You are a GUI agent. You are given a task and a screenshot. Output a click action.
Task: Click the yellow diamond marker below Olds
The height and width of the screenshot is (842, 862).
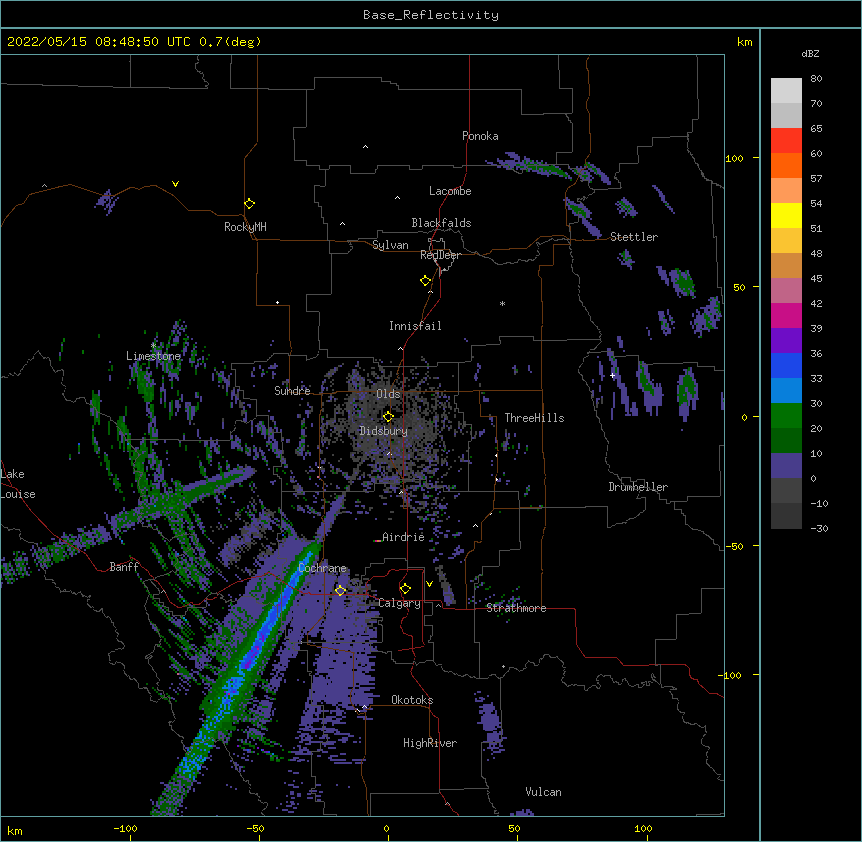pyautogui.click(x=388, y=416)
